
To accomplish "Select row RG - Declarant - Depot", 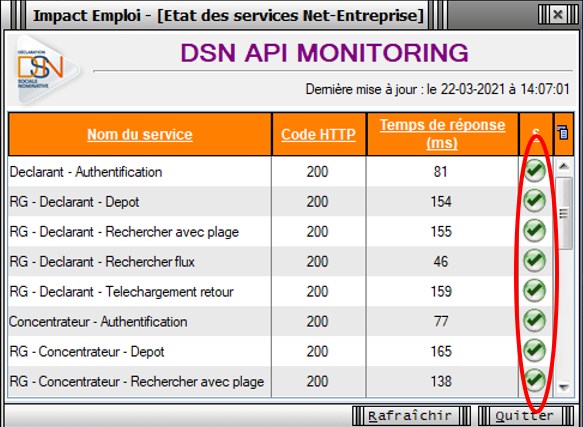I will click(280, 201).
